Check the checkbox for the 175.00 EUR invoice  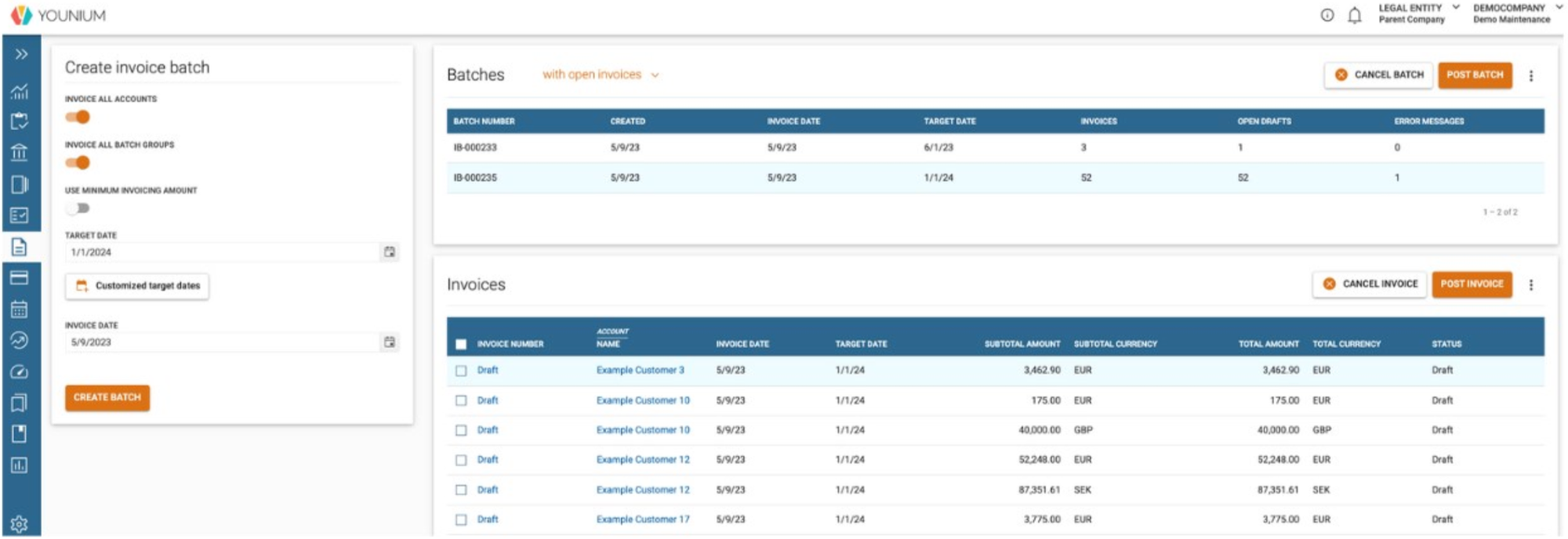(461, 400)
